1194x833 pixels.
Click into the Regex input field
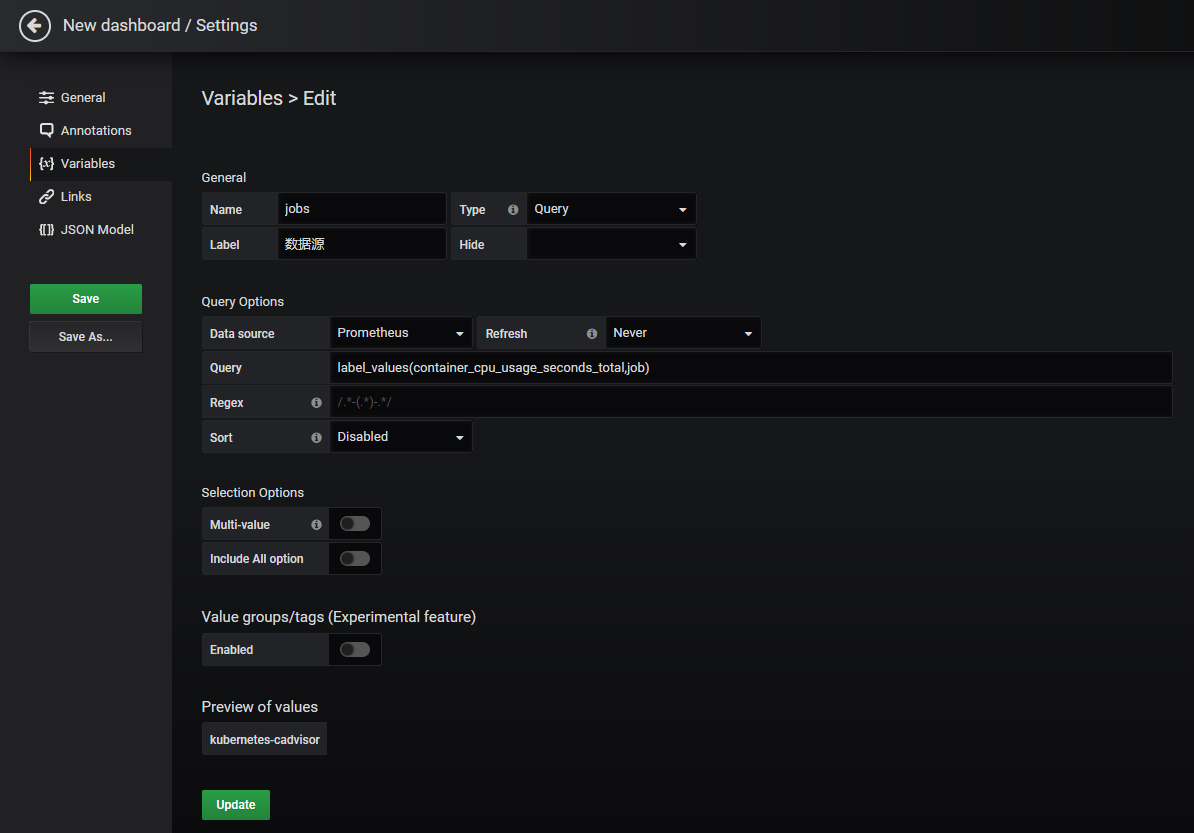coord(750,403)
